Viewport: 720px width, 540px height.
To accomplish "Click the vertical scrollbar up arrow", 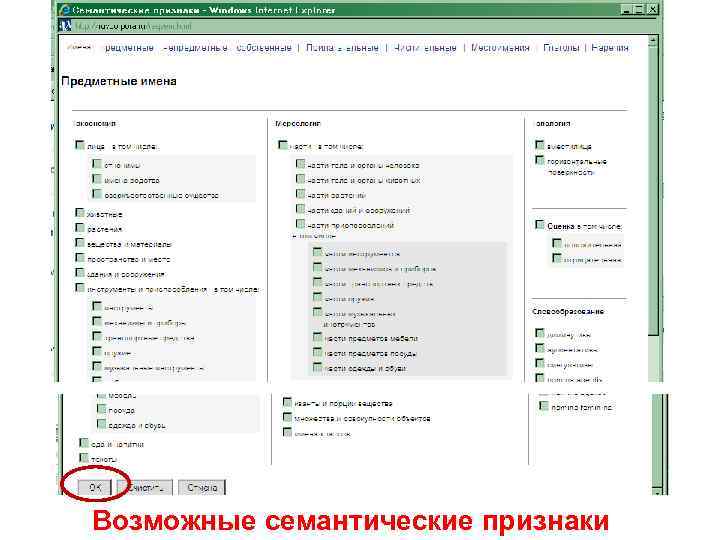I will pos(653,41).
